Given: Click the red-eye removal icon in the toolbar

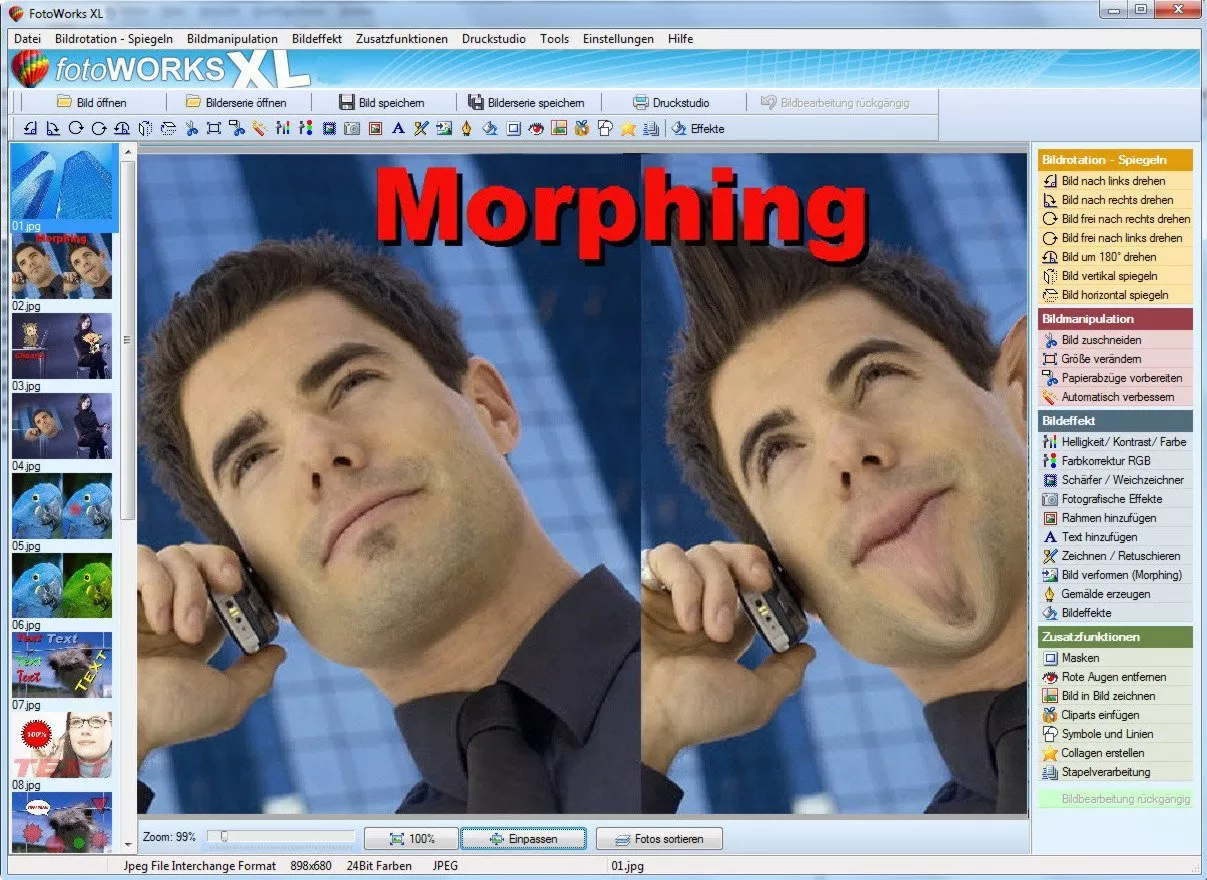Looking at the screenshot, I should click(x=536, y=129).
